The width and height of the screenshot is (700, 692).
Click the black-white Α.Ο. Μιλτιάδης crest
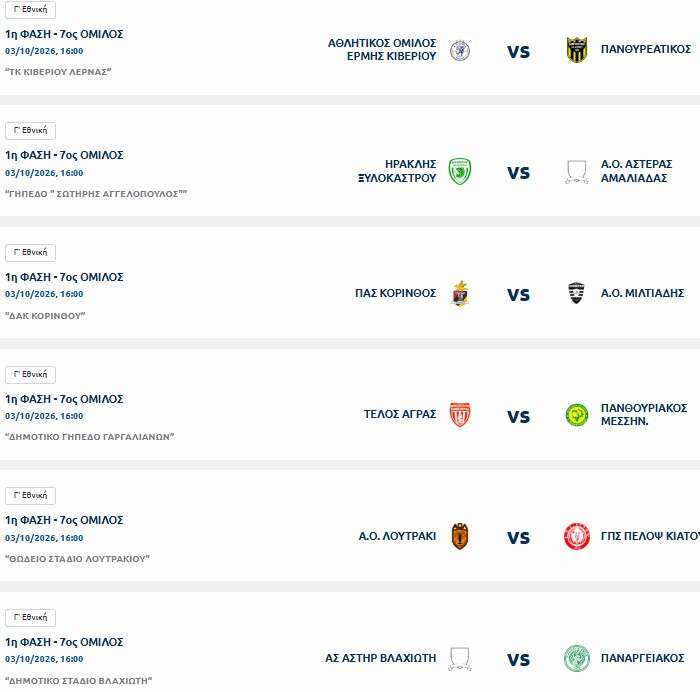pos(576,293)
